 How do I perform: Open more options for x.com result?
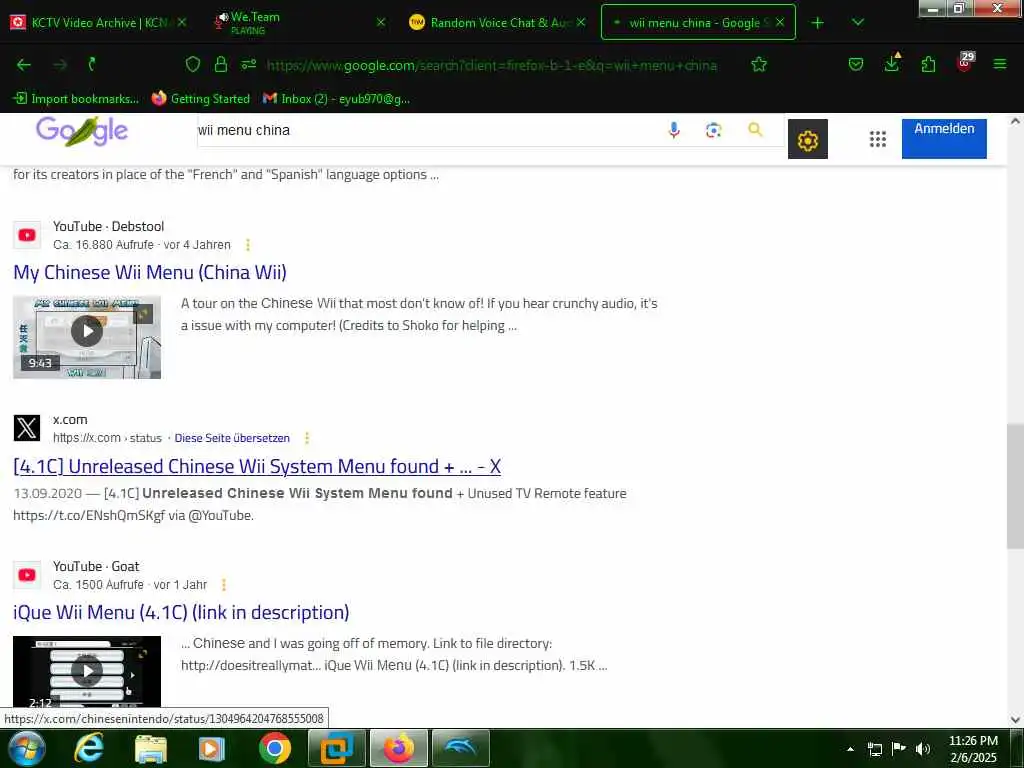tap(307, 438)
